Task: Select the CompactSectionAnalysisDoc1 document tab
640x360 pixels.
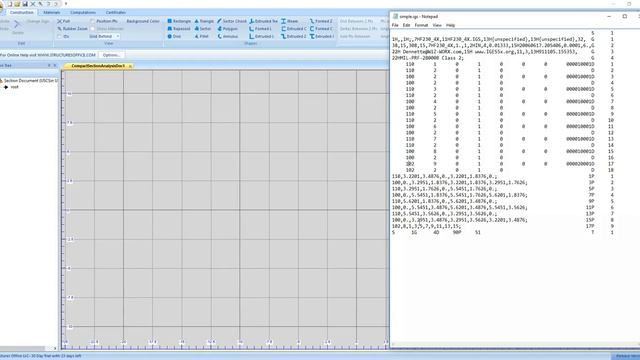Action: point(98,66)
